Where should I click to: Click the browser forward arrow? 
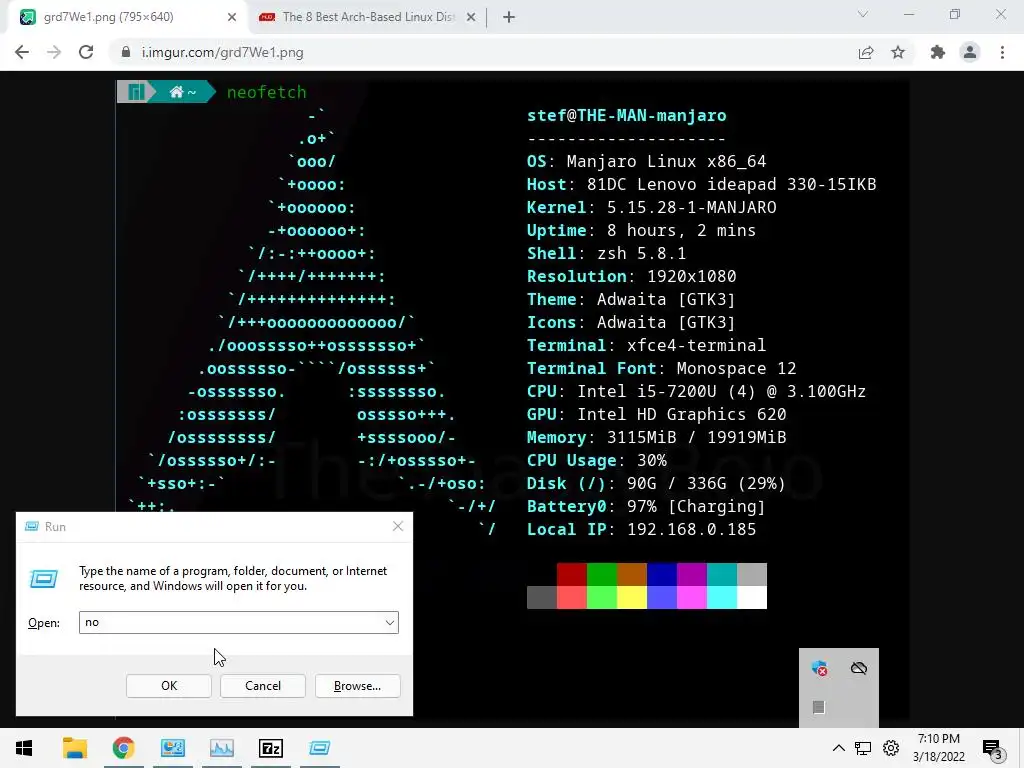point(54,52)
